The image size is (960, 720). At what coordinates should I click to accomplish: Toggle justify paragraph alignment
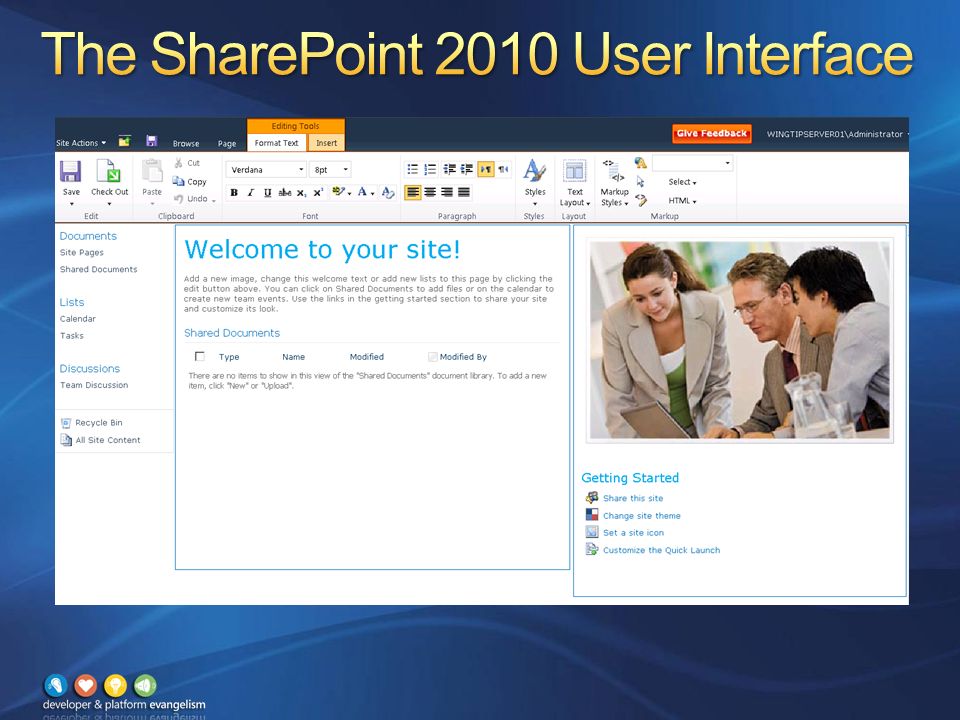coord(464,193)
